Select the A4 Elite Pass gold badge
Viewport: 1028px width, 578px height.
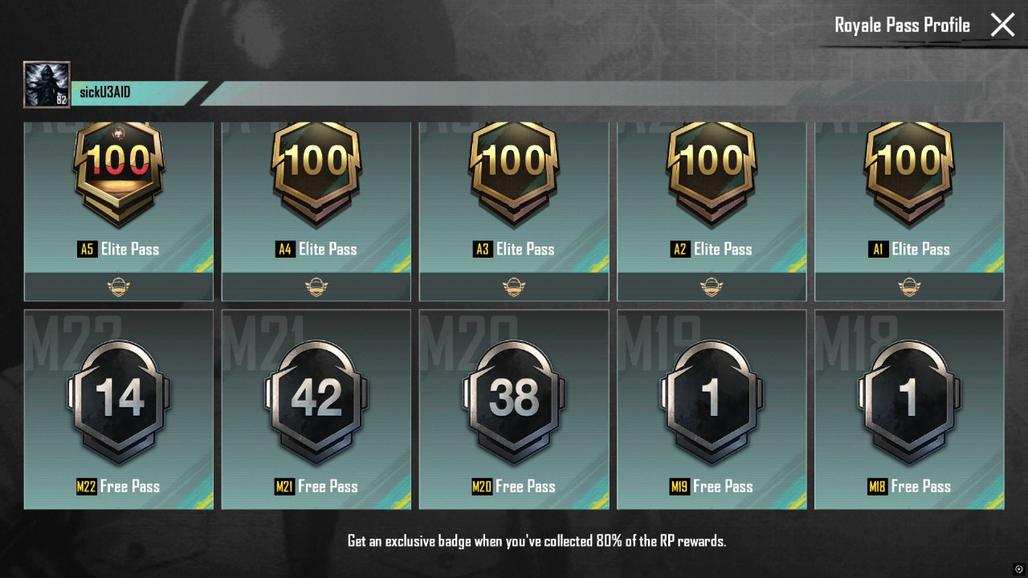[x=316, y=172]
